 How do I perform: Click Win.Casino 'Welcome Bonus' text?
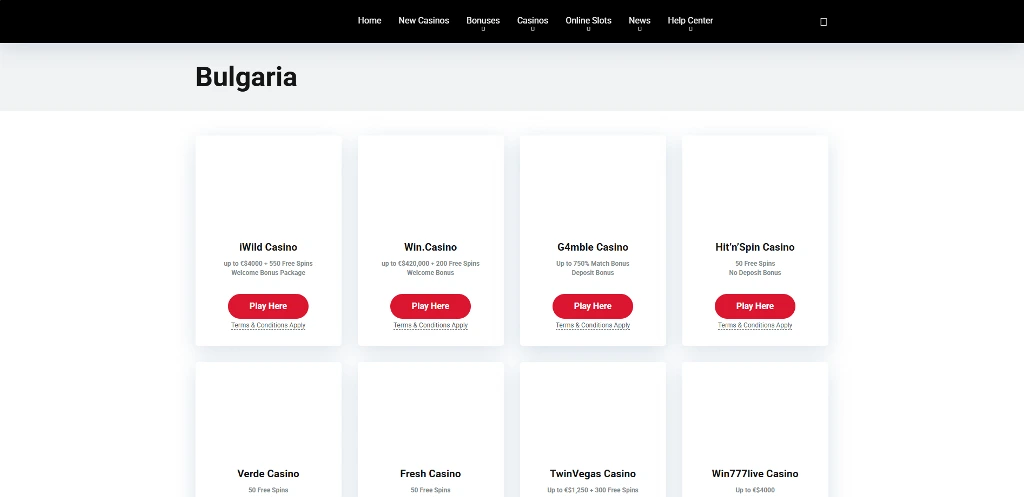click(x=430, y=273)
